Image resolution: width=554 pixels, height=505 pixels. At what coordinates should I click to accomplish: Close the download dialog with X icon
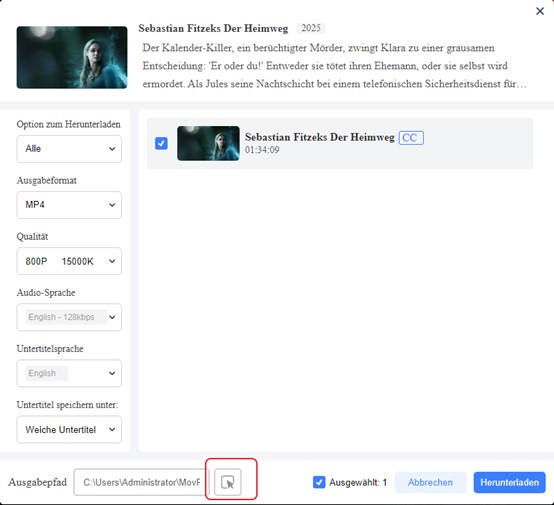[540, 11]
